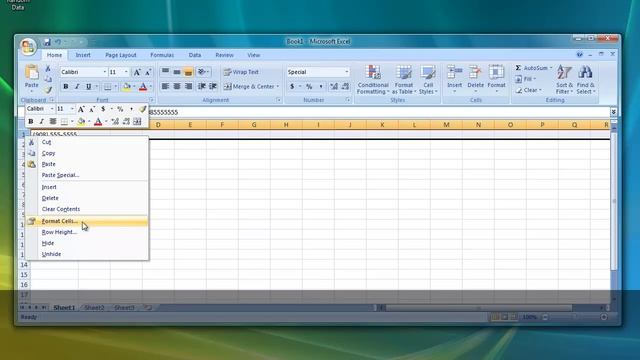Viewport: 640px width, 360px height.
Task: Click Font Color on mini toolbar
Action: [98, 122]
